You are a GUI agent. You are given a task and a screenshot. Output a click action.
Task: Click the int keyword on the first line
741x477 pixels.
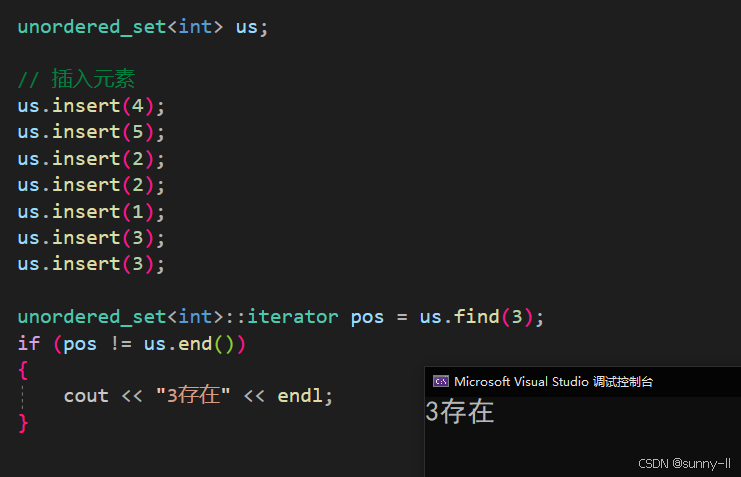[x=195, y=27]
